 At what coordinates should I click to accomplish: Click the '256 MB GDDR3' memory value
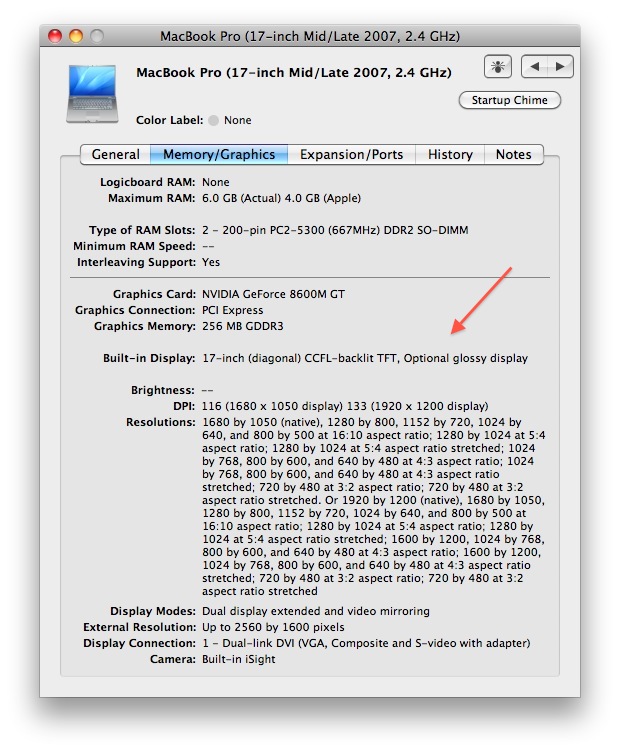(243, 326)
